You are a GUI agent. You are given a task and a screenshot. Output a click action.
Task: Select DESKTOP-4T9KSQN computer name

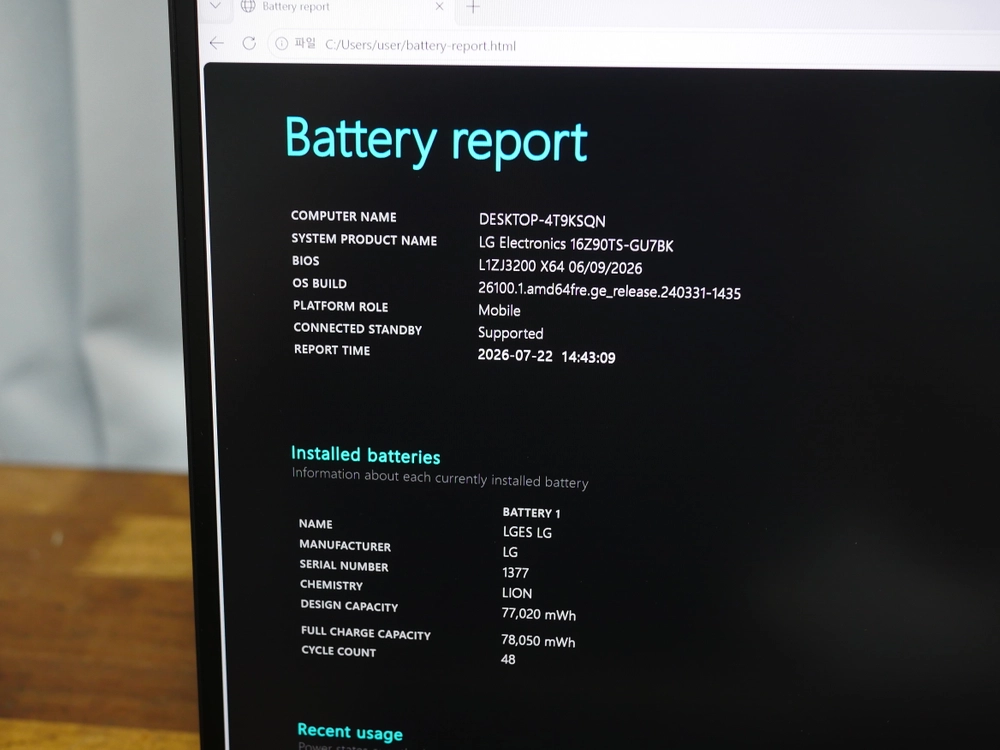point(542,220)
